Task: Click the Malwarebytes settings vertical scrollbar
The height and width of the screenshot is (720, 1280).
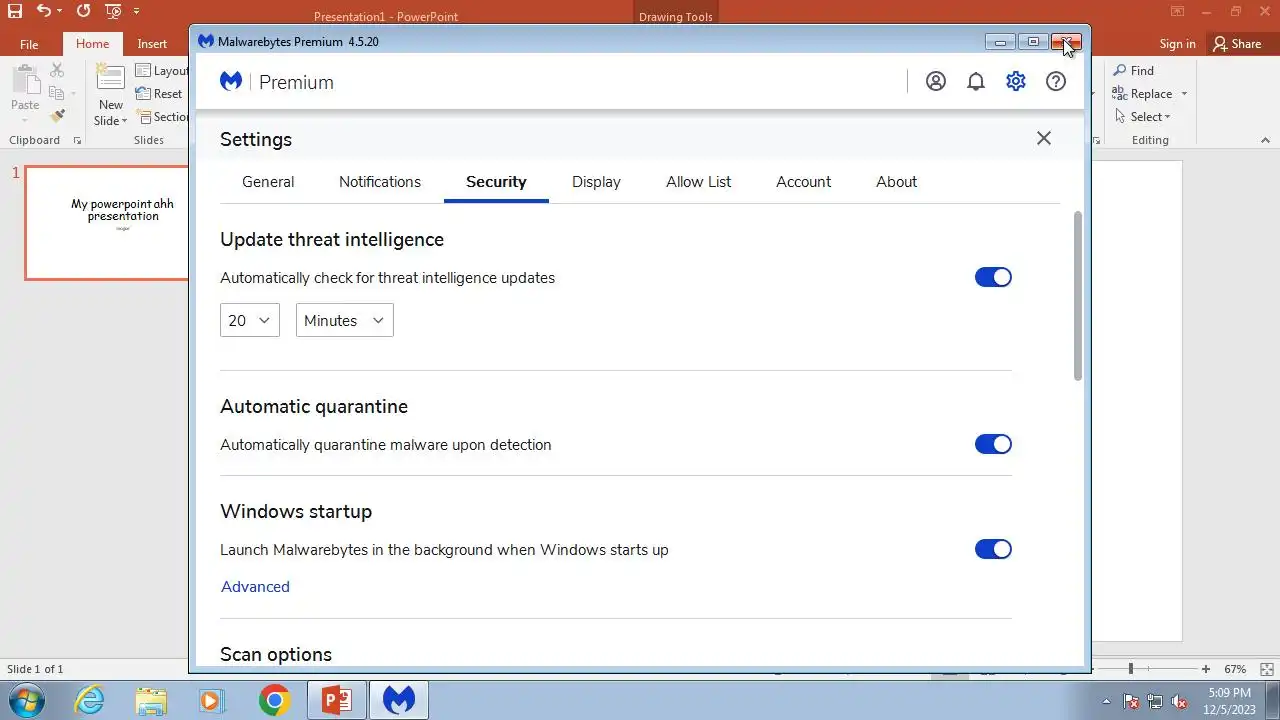Action: coord(1078,295)
